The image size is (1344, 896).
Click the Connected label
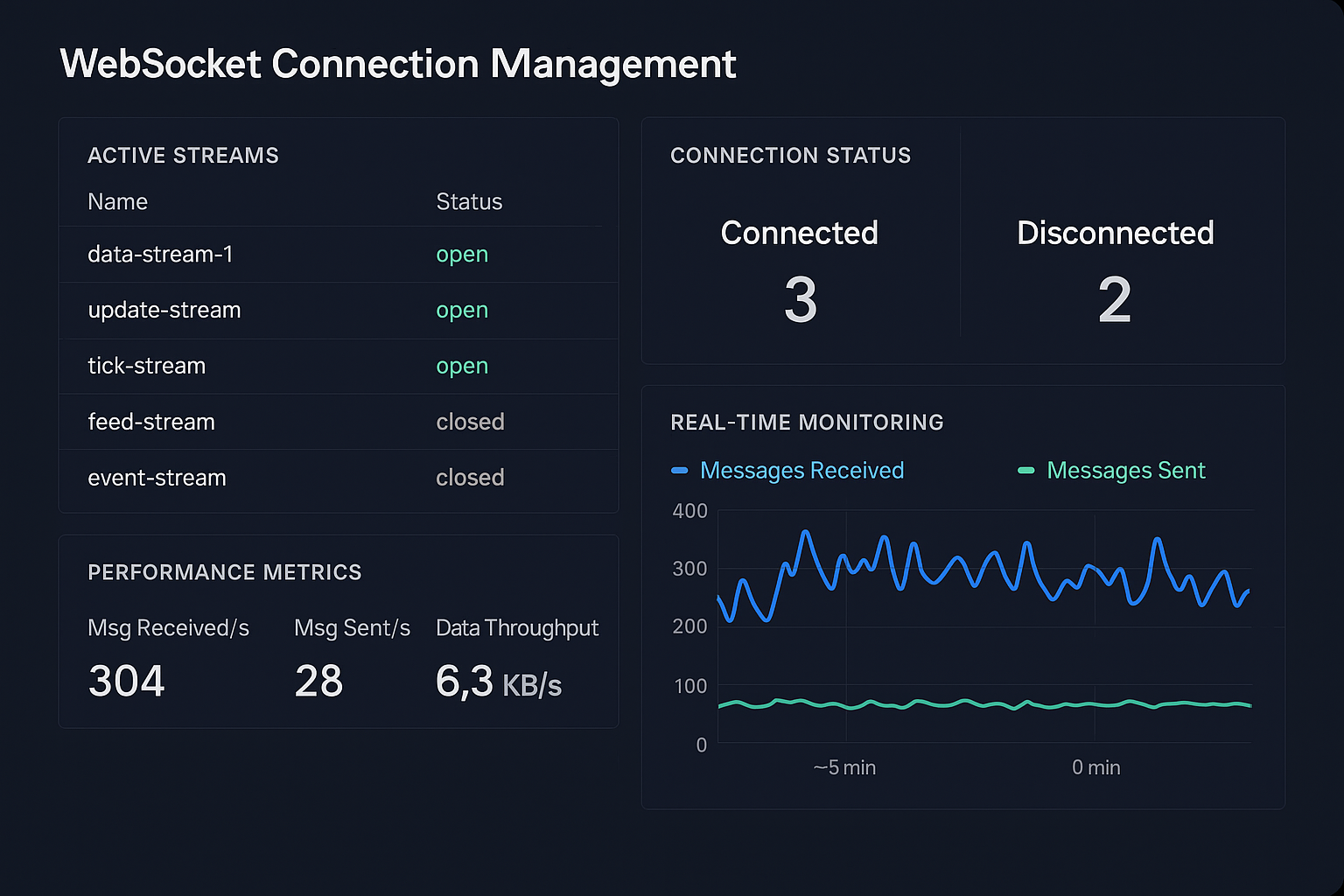799,233
